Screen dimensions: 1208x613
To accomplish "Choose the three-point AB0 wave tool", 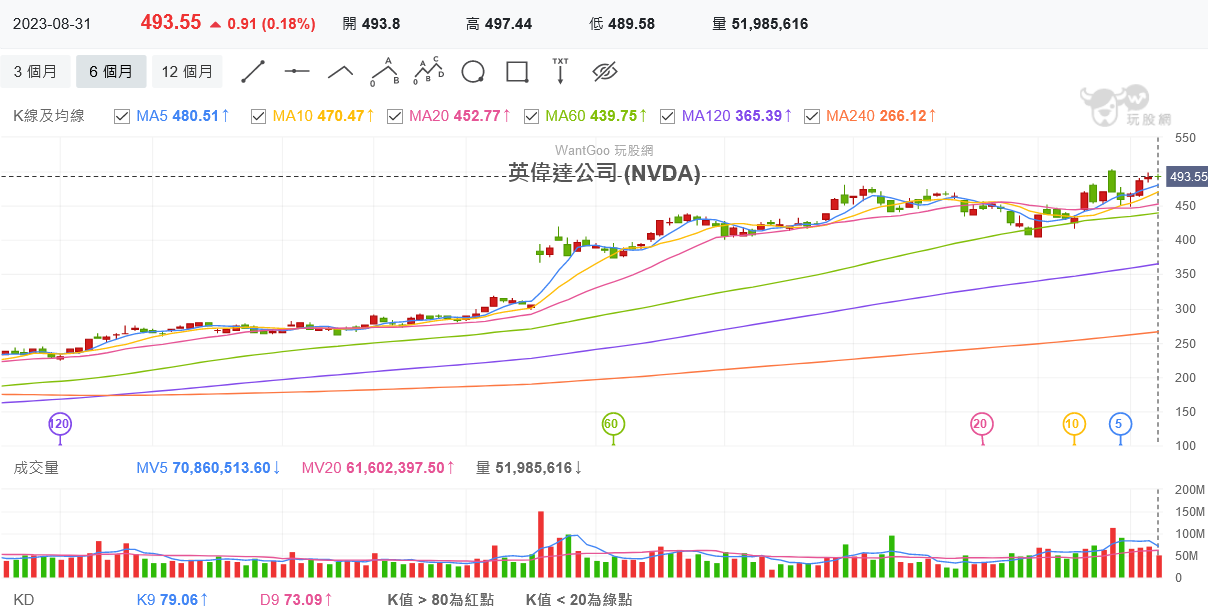I will pos(385,71).
